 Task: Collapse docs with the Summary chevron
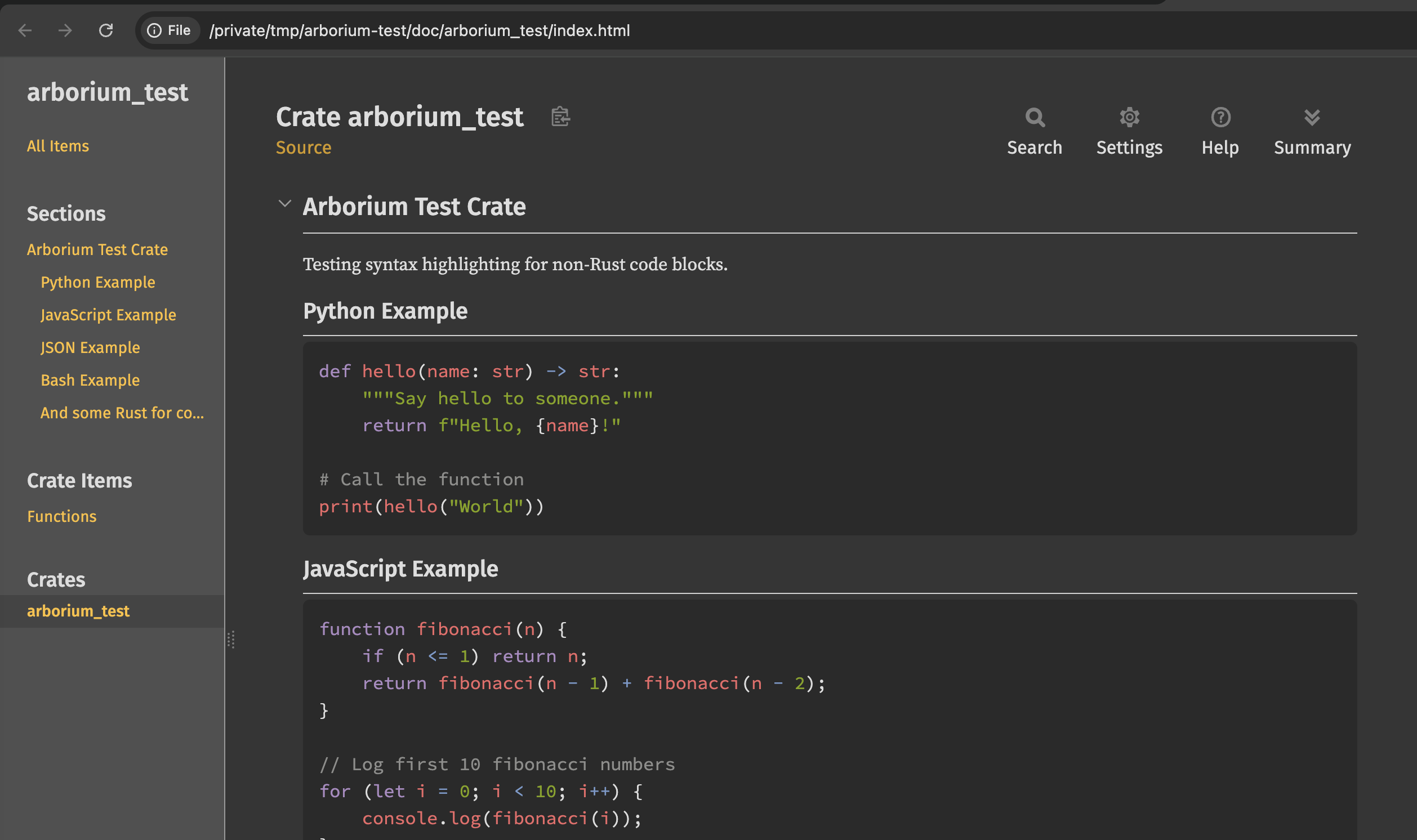(x=1312, y=118)
